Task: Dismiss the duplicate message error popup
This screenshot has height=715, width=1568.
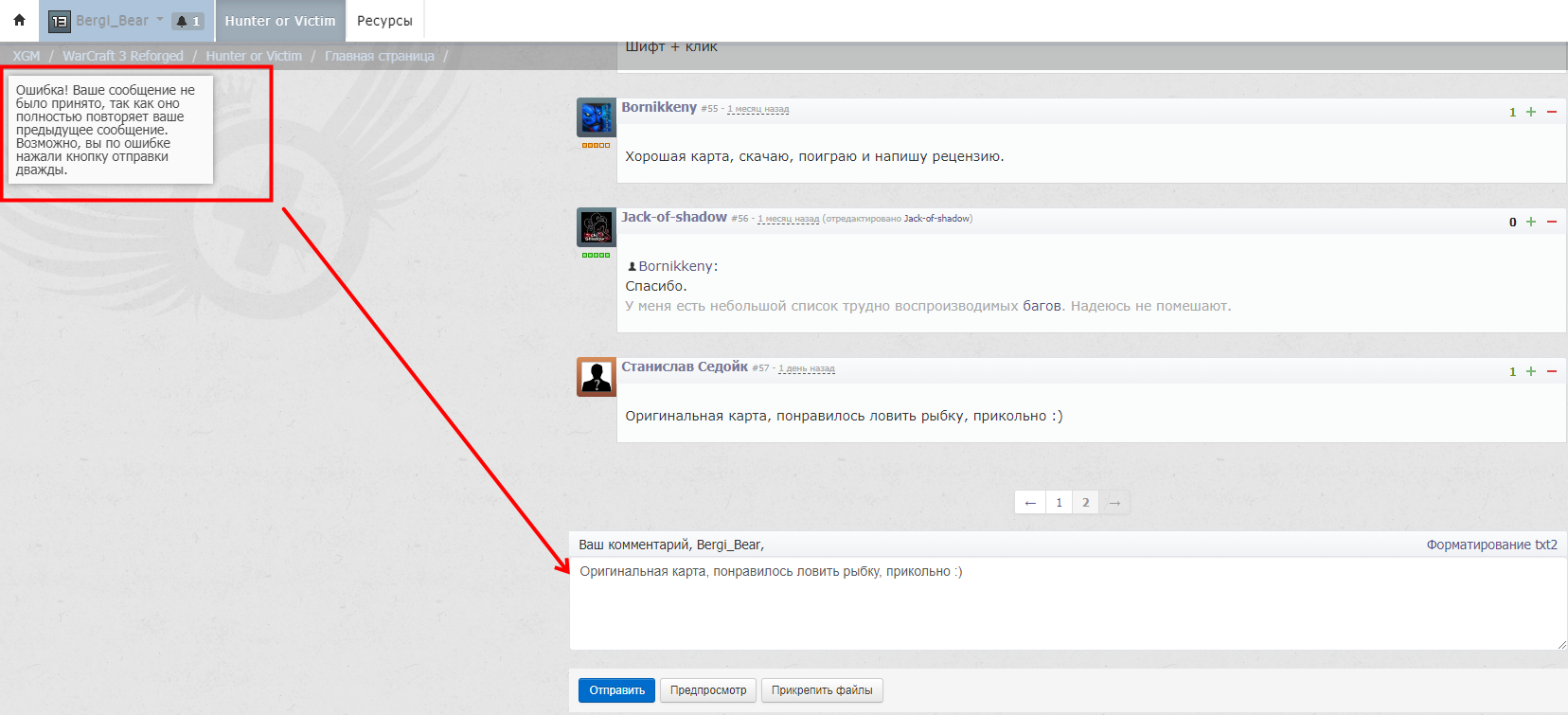Action: coord(111,130)
